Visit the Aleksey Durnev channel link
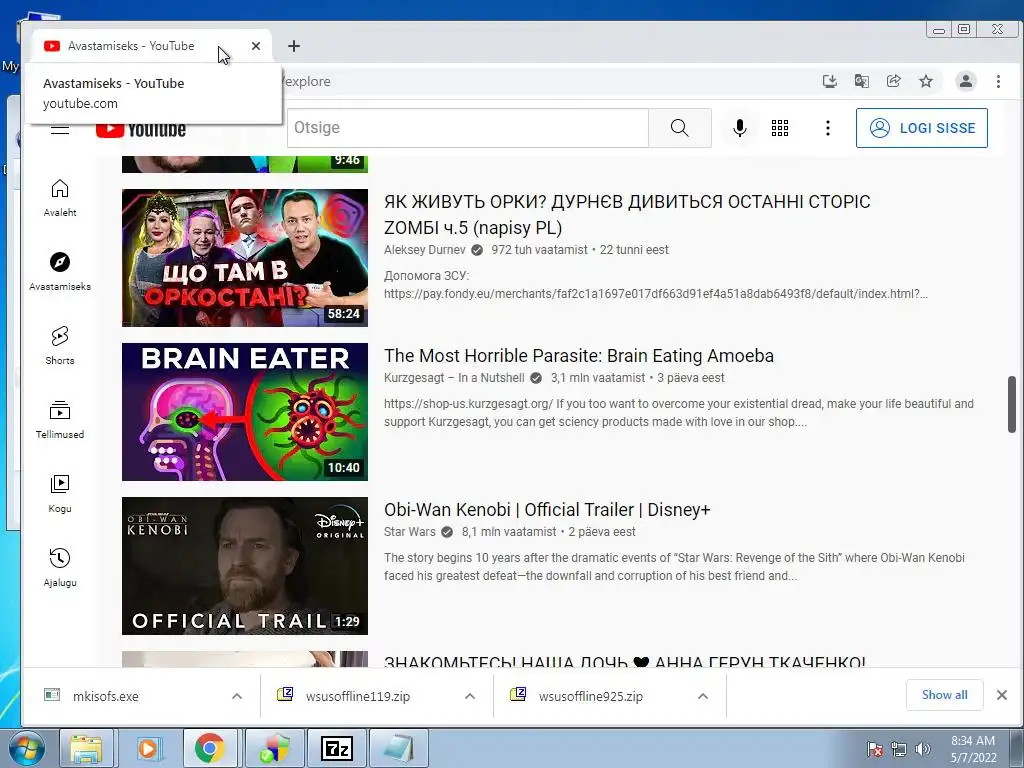The height and width of the screenshot is (768, 1024). coord(424,249)
